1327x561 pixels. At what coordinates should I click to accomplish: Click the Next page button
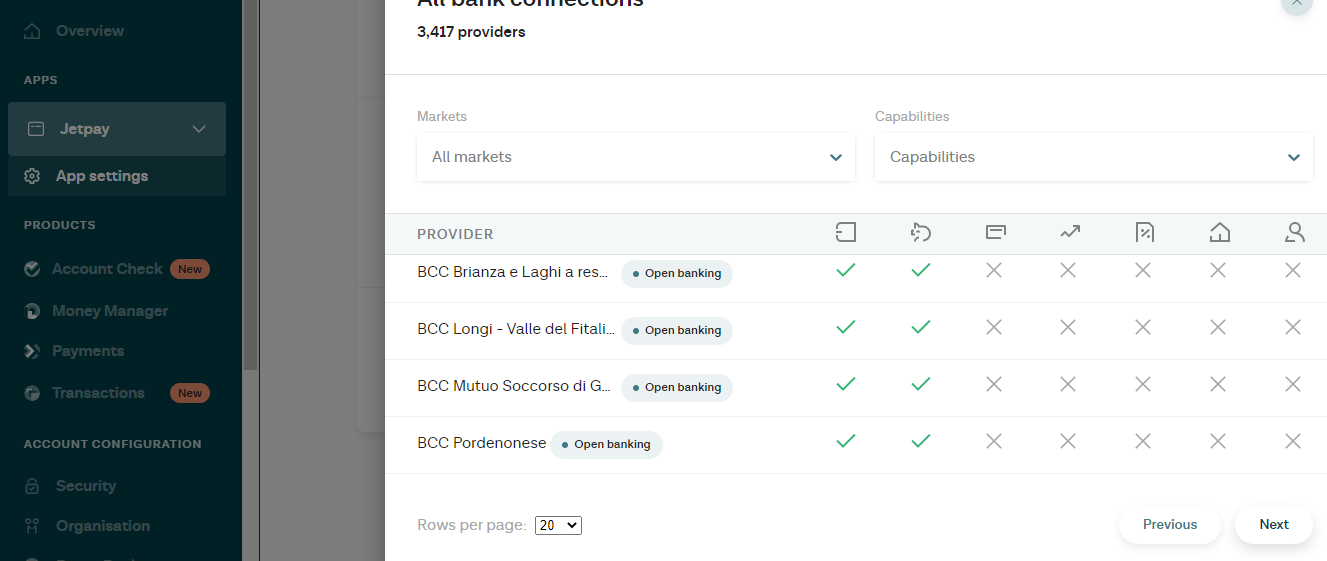[x=1273, y=524]
